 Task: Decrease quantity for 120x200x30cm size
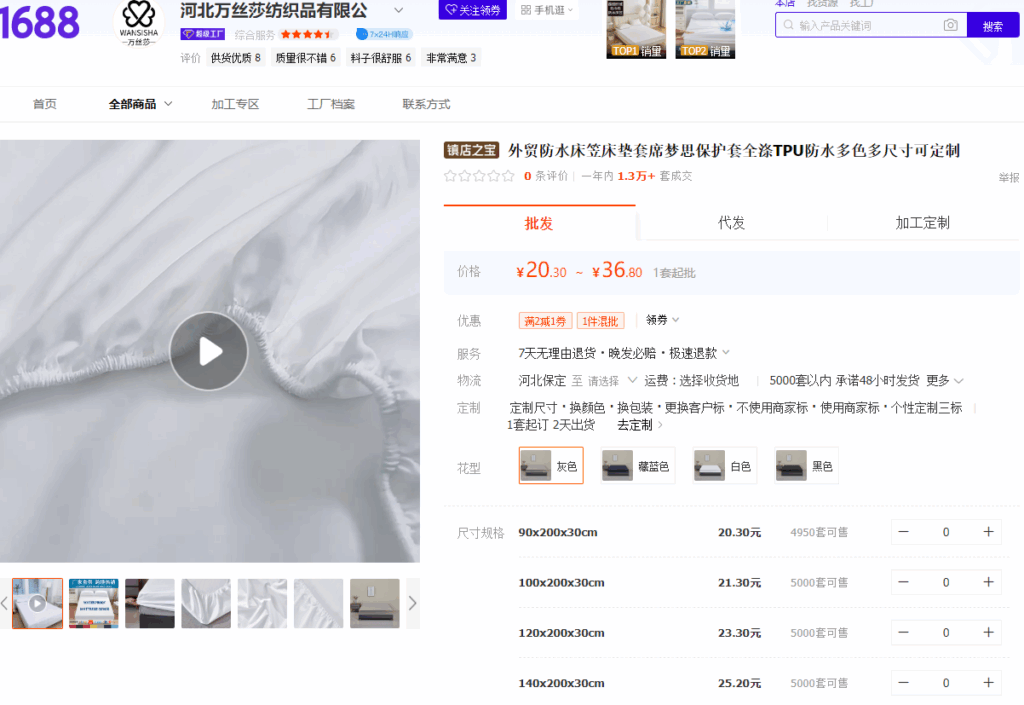click(904, 632)
